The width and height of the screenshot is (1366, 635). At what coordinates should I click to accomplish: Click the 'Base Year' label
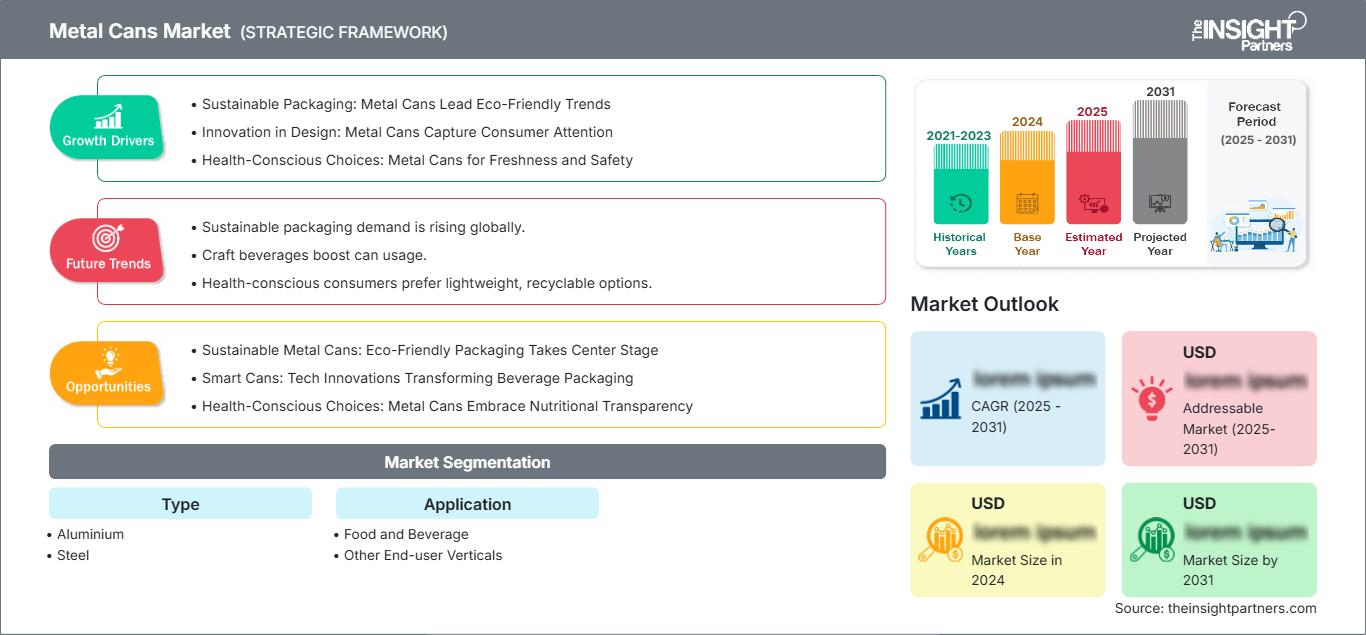[x=1027, y=244]
